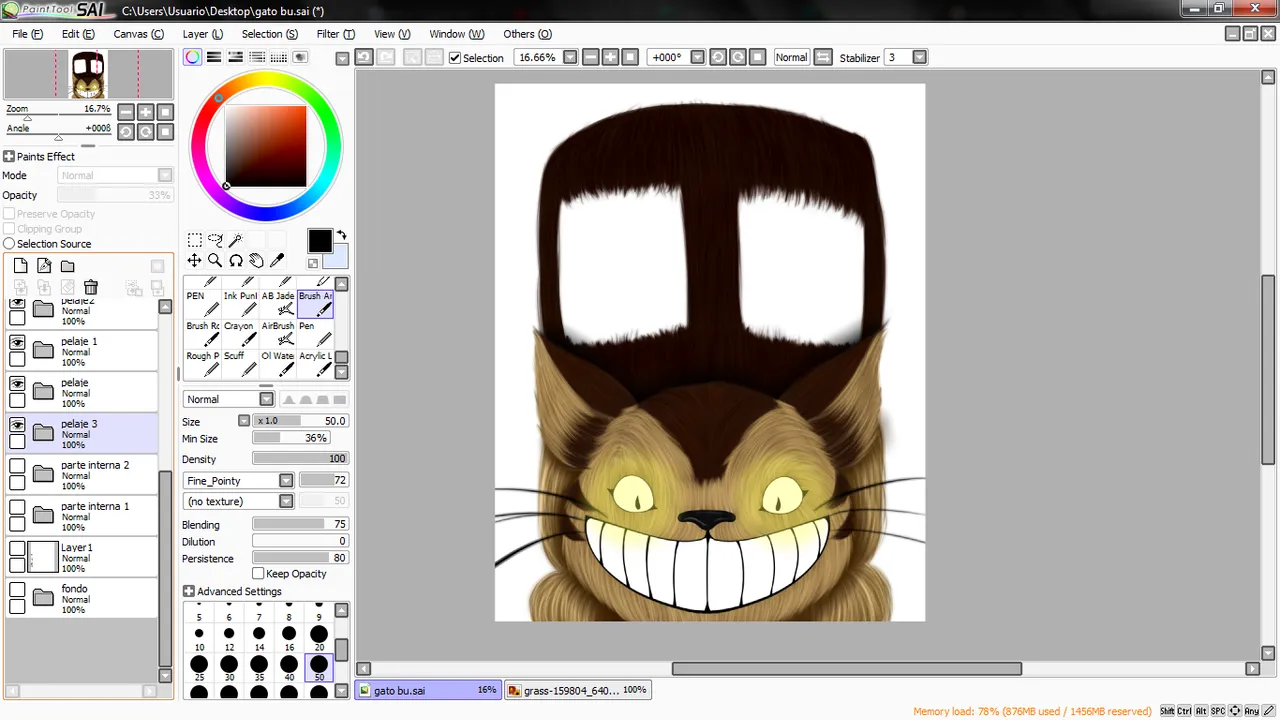Hide the pelaje 1 layer folder
Screen dimensions: 1280x720
pyautogui.click(x=17, y=342)
